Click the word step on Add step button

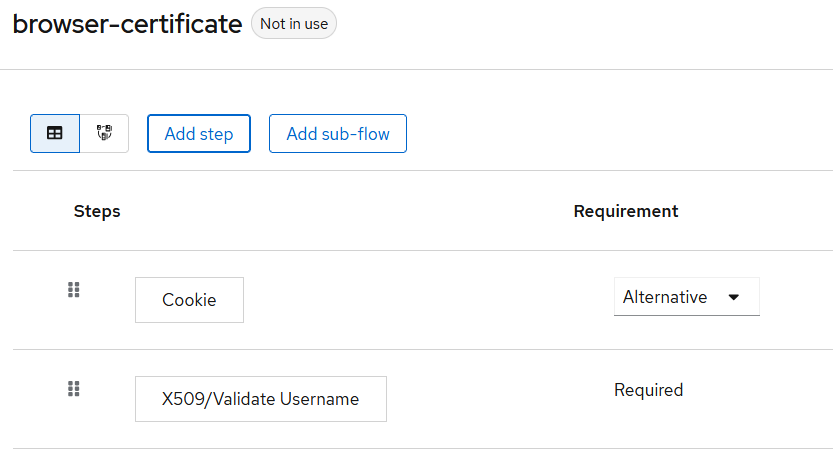click(217, 134)
